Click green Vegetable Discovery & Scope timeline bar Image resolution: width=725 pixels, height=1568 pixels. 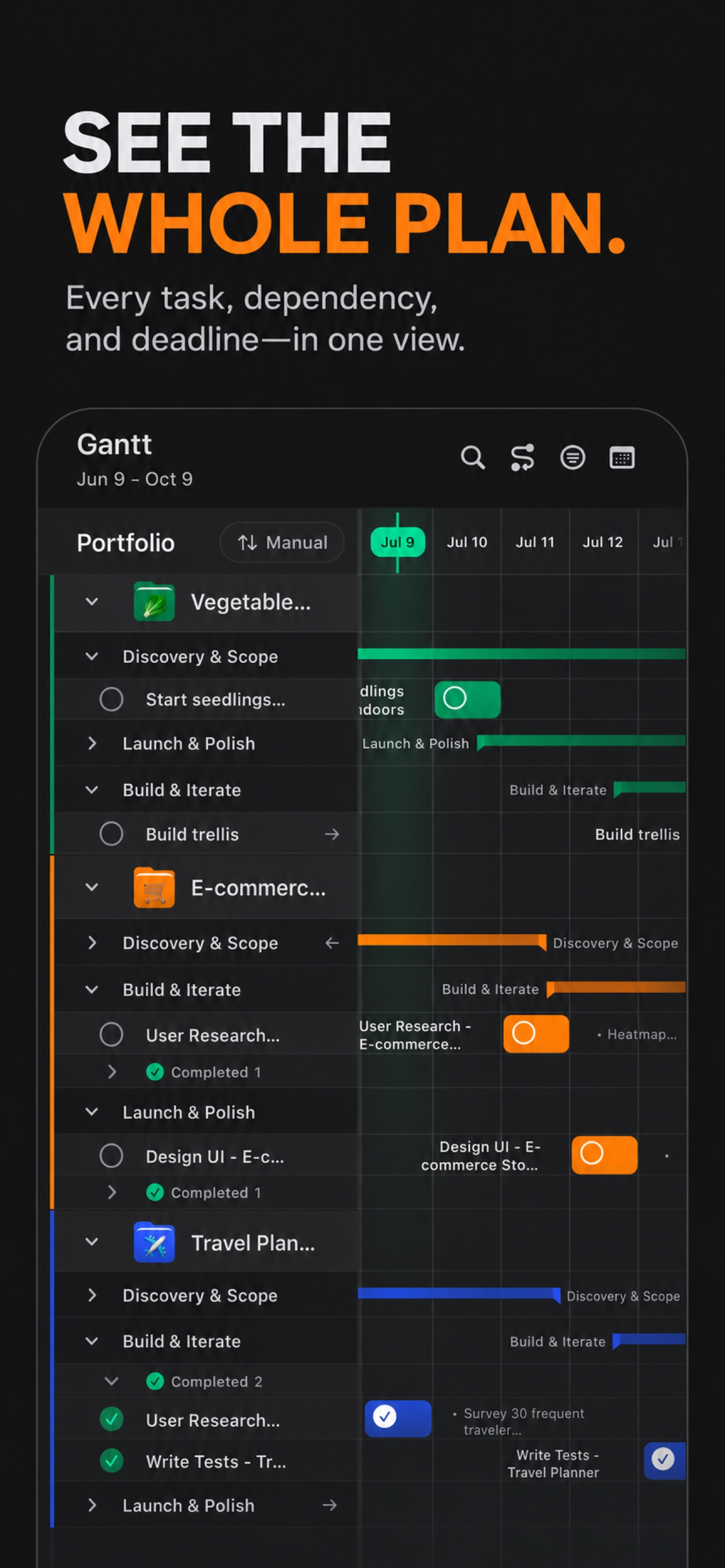pos(522,654)
